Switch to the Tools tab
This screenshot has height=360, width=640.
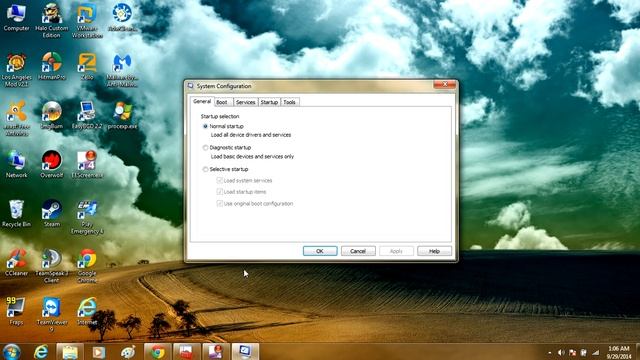click(x=290, y=102)
